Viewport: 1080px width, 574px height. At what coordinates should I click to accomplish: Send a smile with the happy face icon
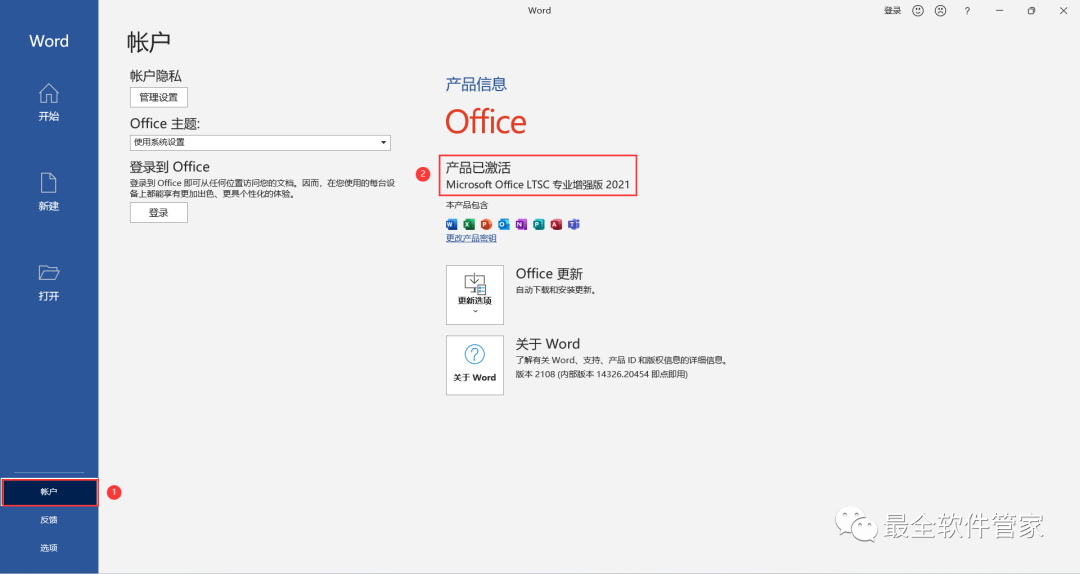pyautogui.click(x=918, y=10)
